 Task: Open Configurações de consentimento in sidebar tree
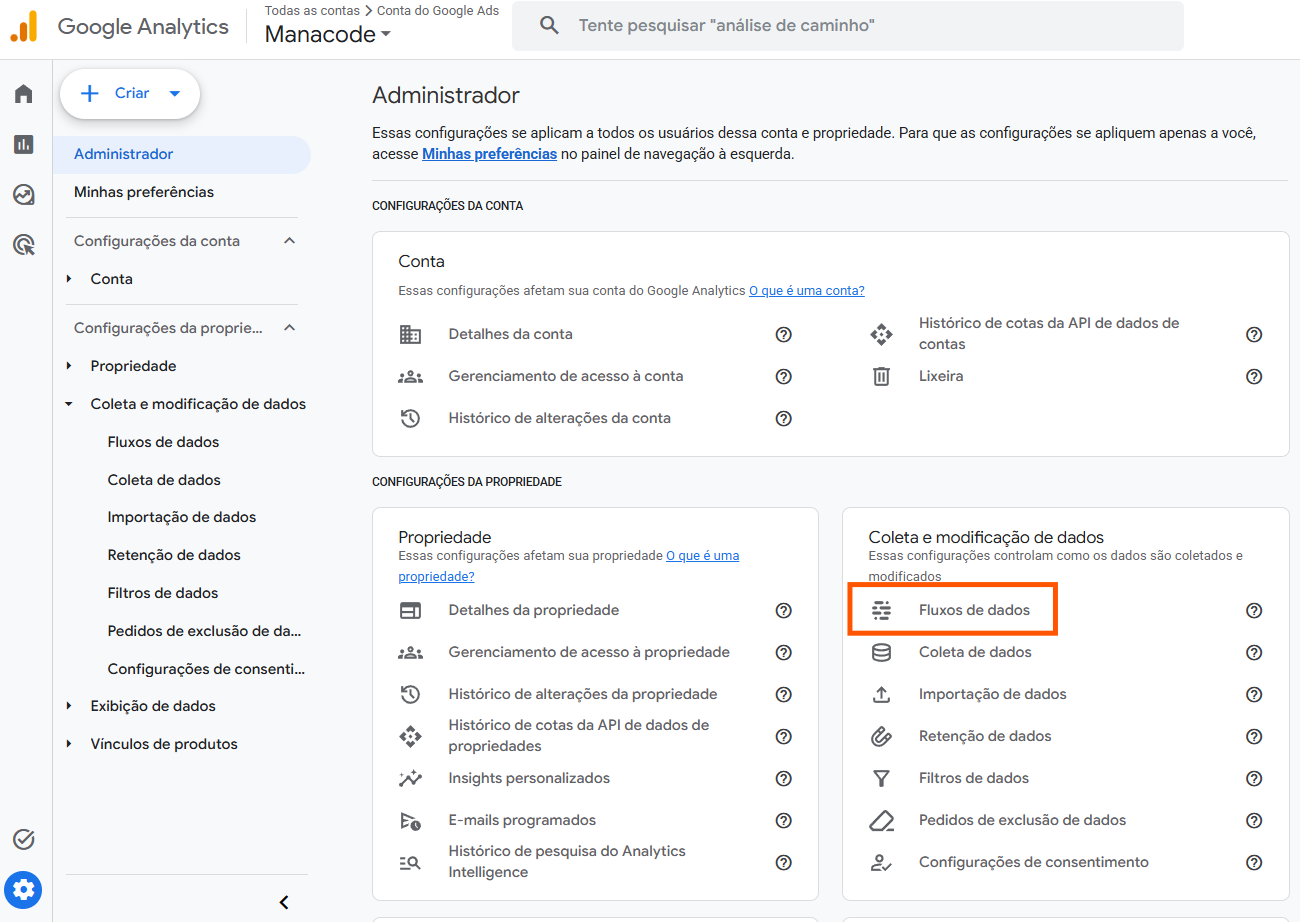point(206,669)
